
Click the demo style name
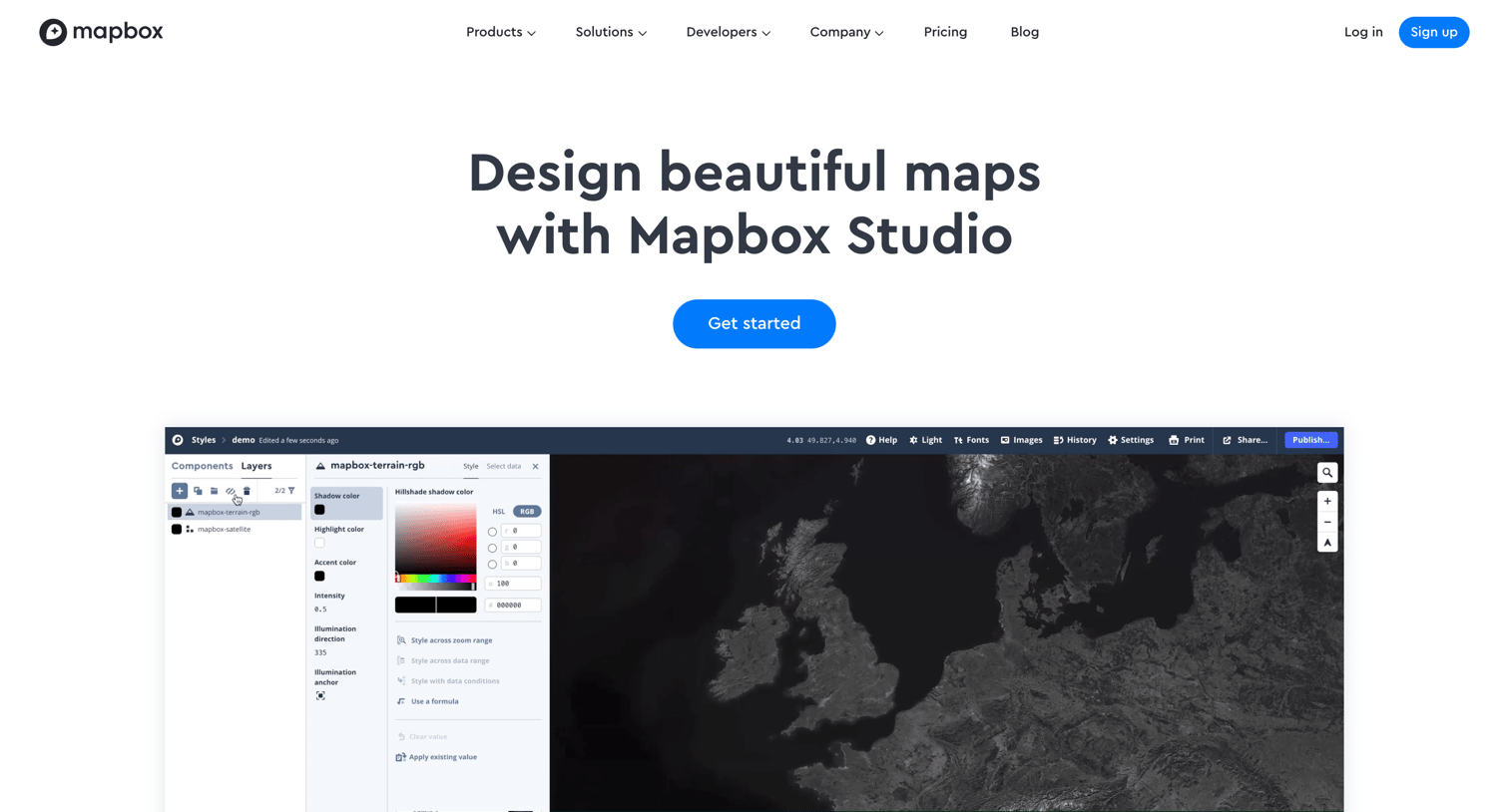coord(244,440)
